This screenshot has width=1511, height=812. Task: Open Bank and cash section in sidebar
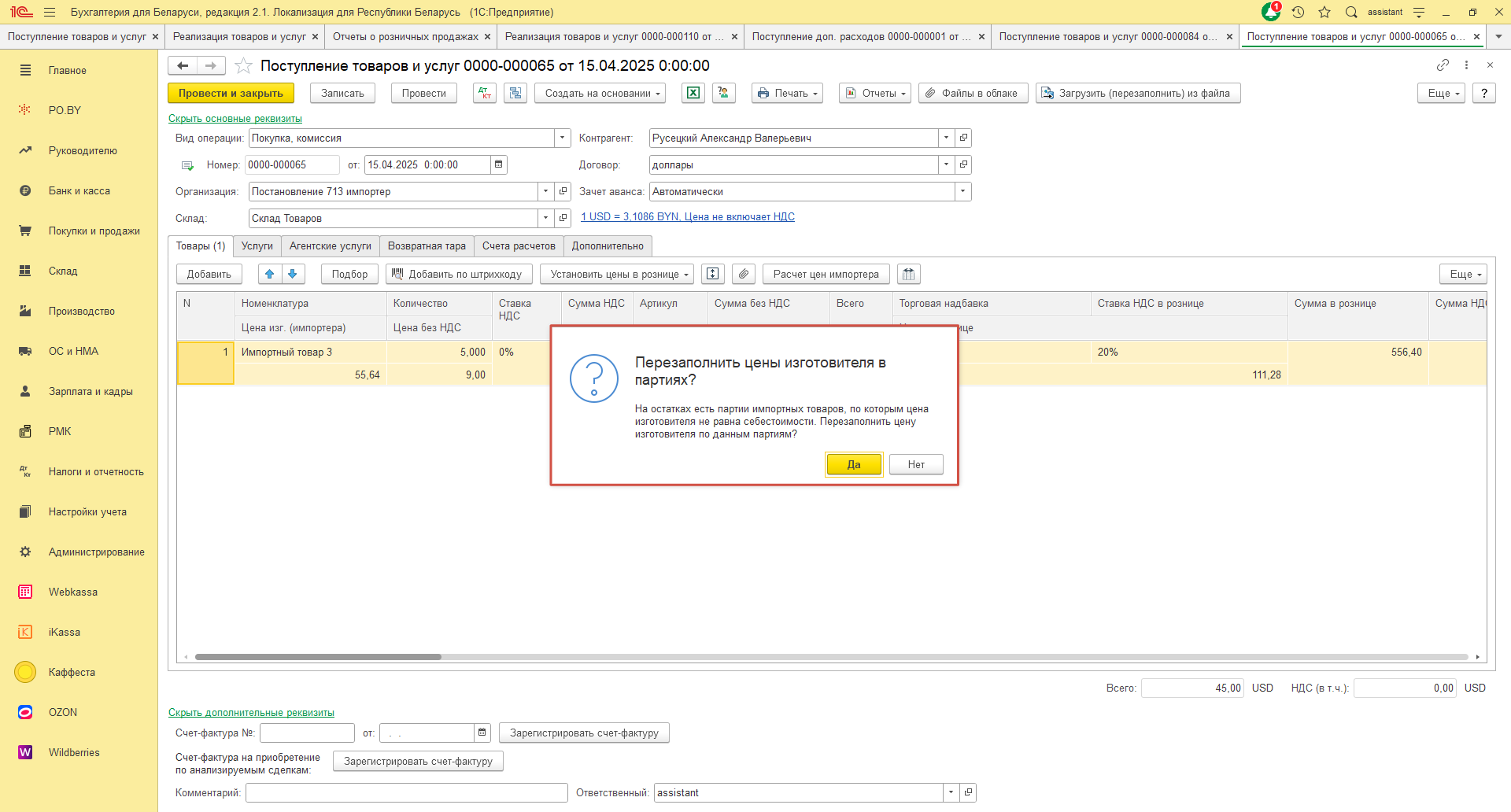pos(79,190)
